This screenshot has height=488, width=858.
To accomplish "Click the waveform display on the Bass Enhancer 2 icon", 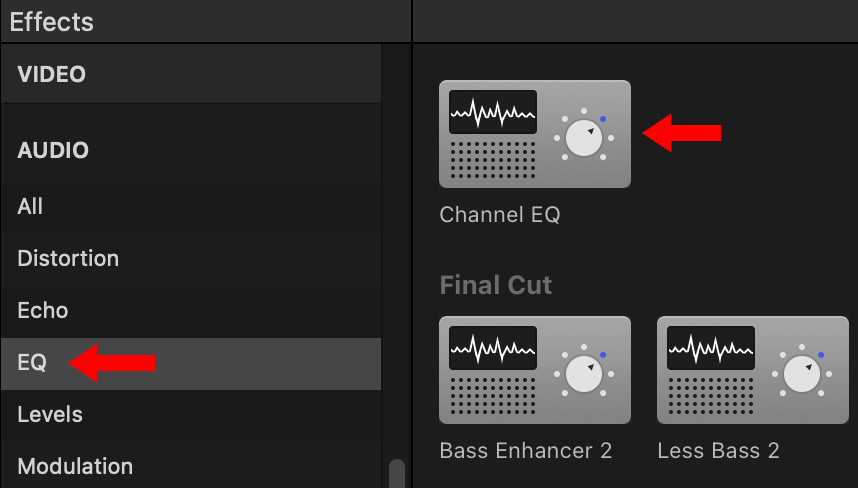I will pos(492,348).
